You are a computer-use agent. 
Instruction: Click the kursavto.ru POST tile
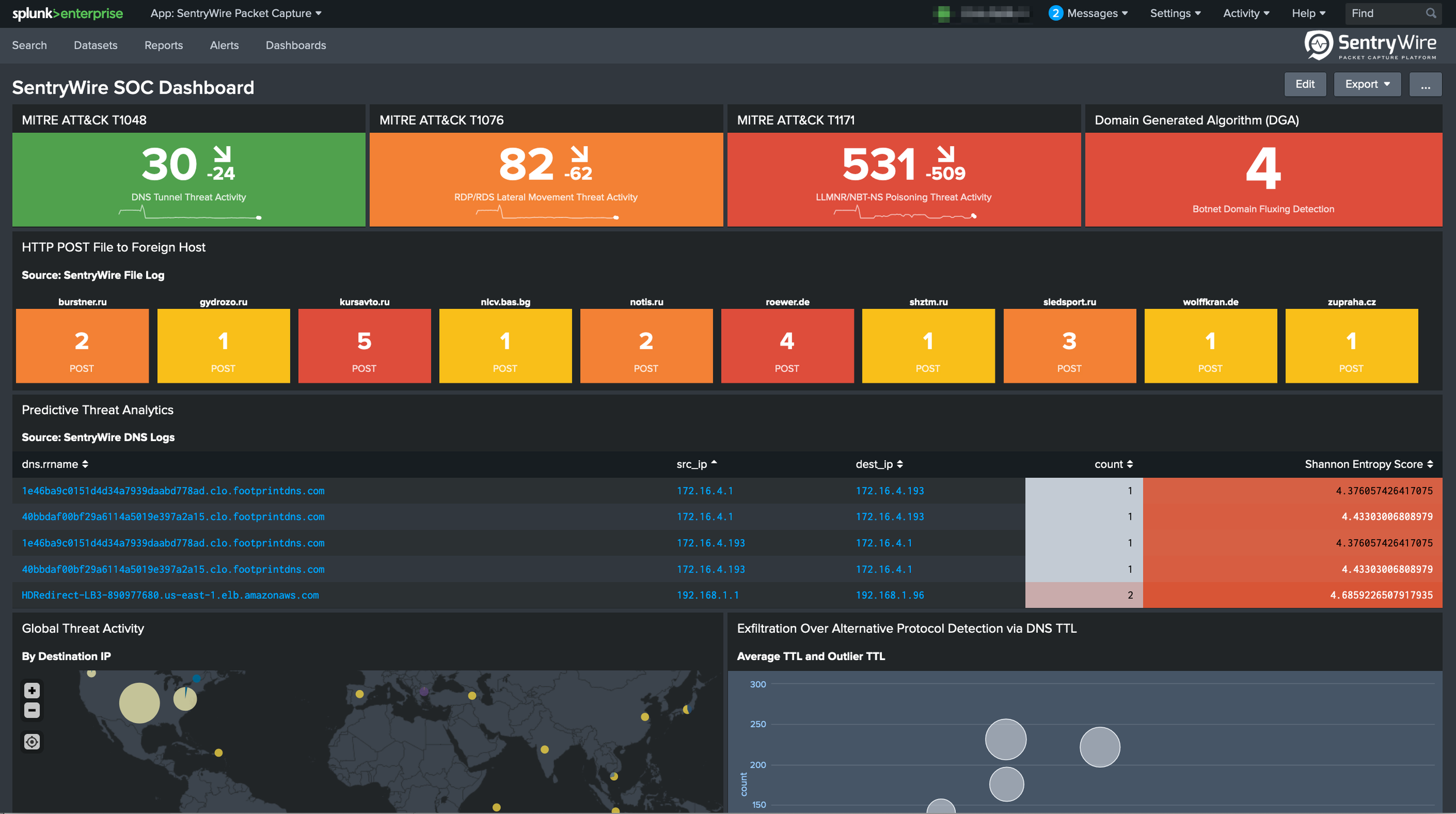pyautogui.click(x=365, y=346)
